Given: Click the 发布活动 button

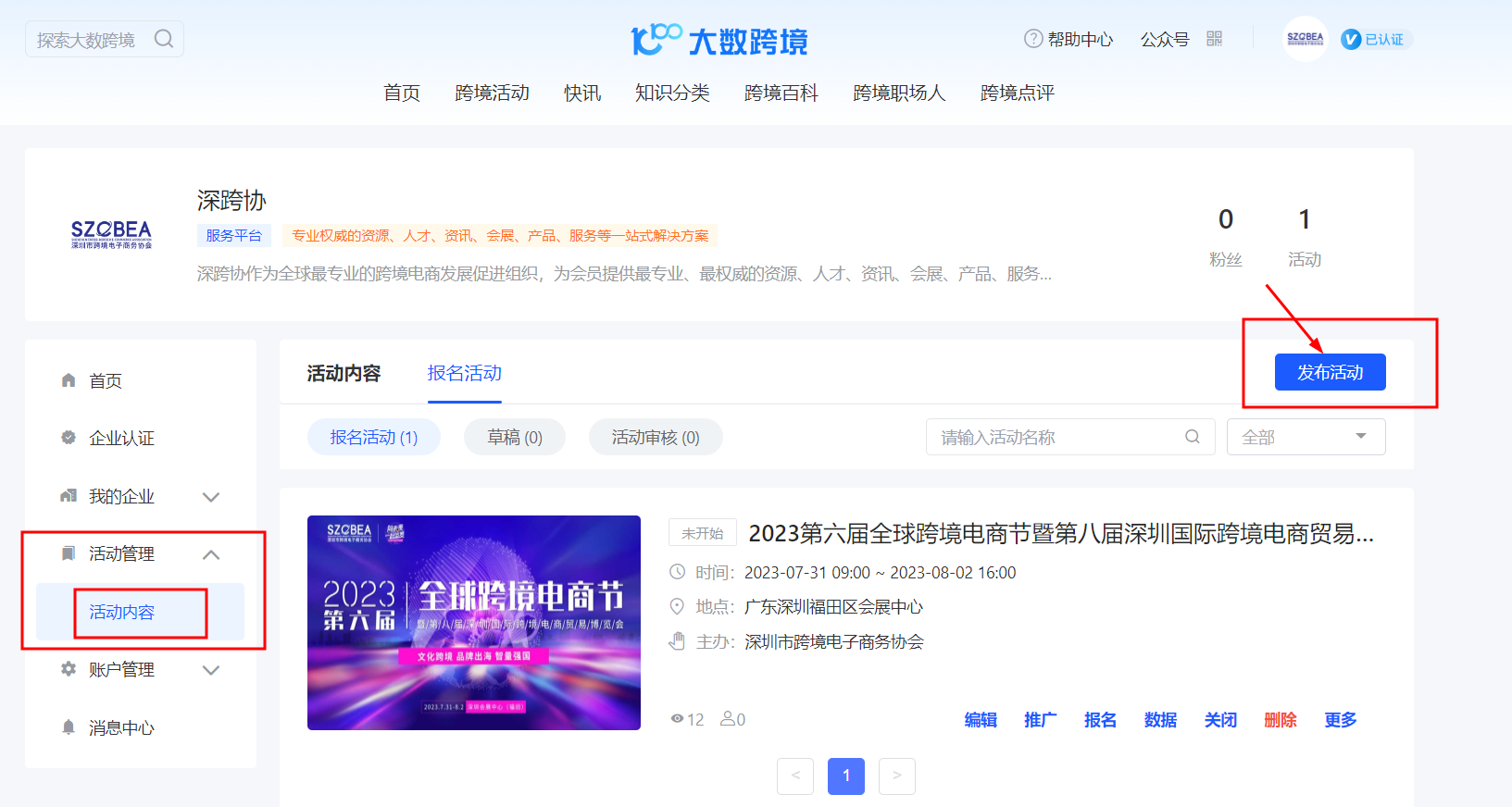Looking at the screenshot, I should pyautogui.click(x=1331, y=372).
